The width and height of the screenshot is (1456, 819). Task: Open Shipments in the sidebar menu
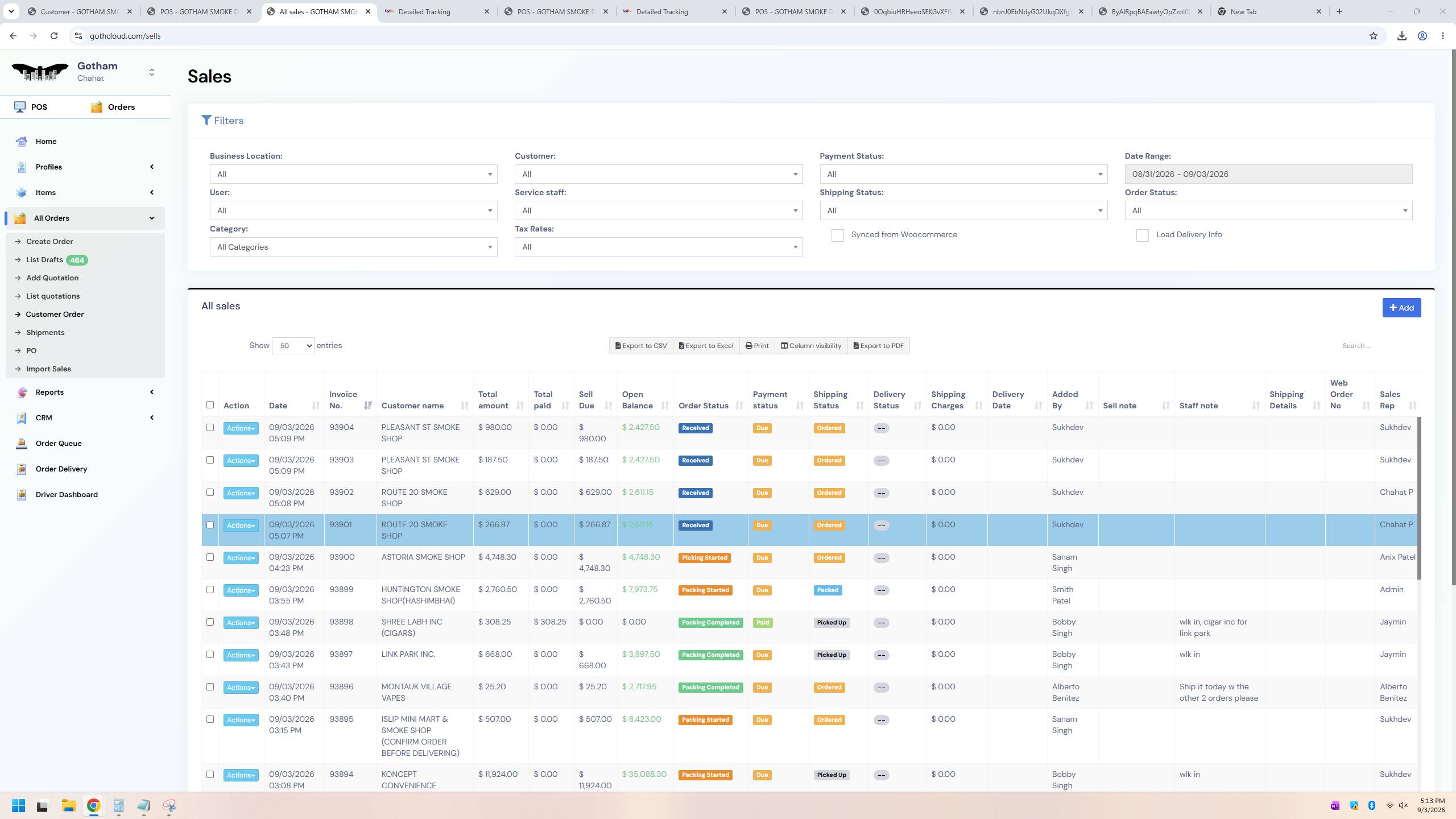[45, 332]
